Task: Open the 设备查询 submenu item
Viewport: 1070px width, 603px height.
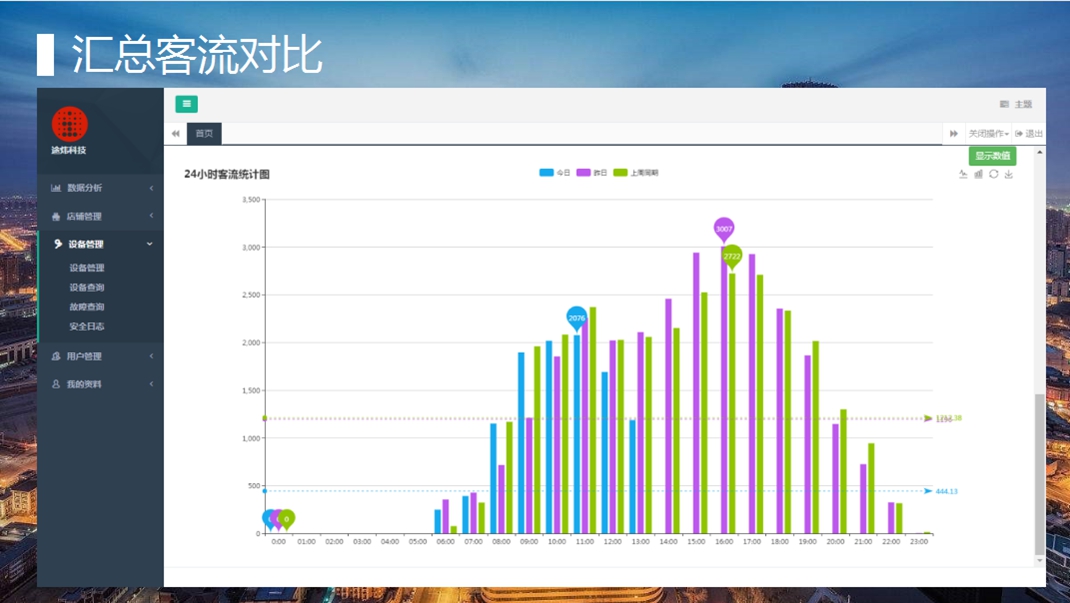Action: click(x=87, y=287)
